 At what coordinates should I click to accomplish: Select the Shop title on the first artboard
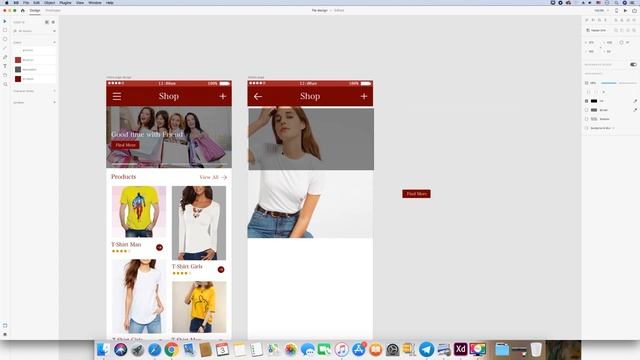(x=169, y=96)
